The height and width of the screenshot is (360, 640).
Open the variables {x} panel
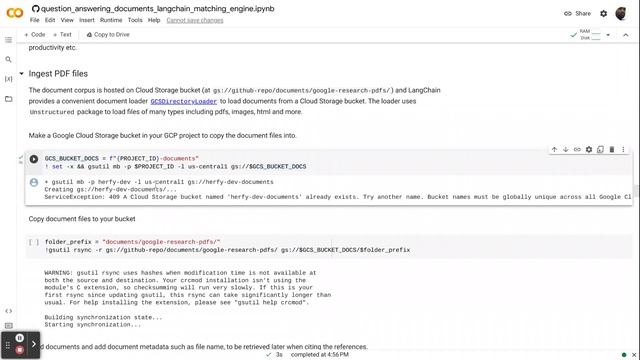click(x=8, y=79)
